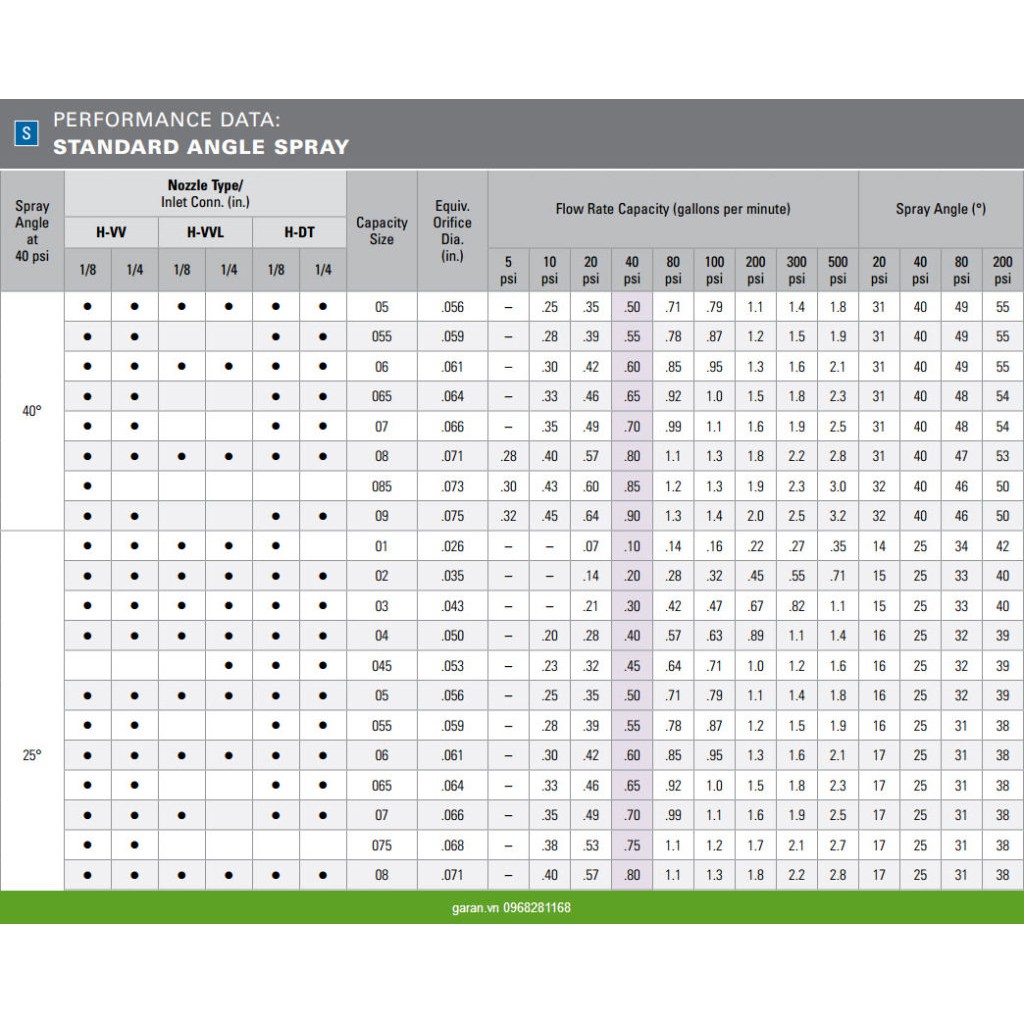The width and height of the screenshot is (1024, 1024).
Task: Click the .67 flow value in the 03 row
Action: pos(755,606)
